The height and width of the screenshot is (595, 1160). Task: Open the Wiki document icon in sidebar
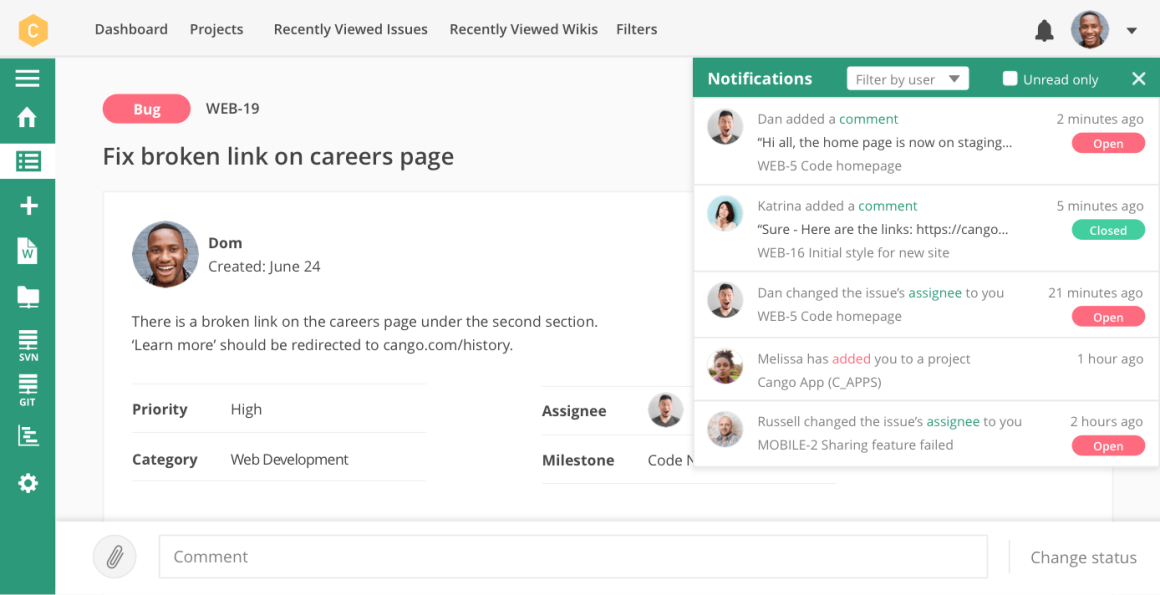coord(27,251)
